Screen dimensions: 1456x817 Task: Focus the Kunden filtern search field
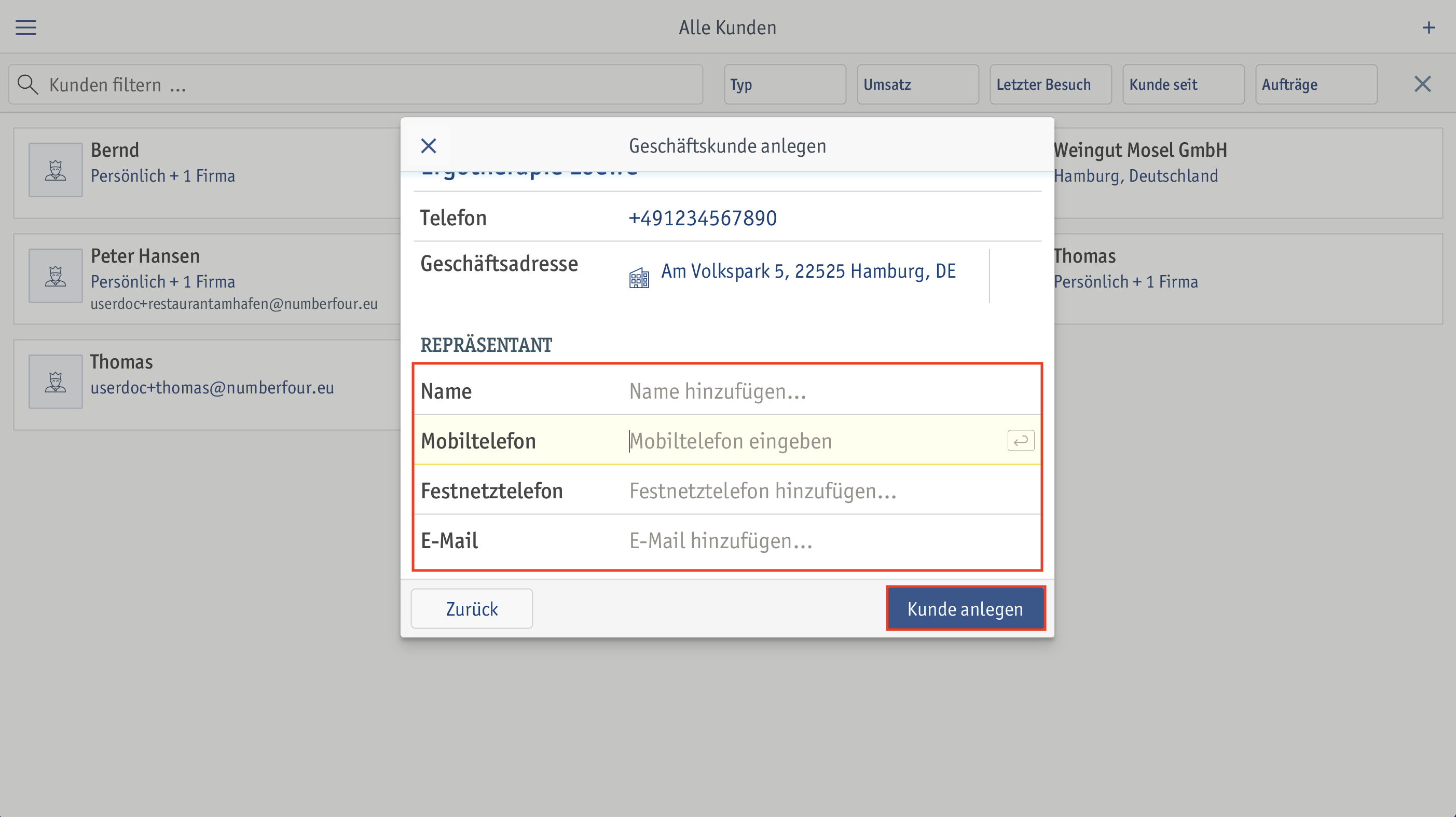pyautogui.click(x=355, y=84)
